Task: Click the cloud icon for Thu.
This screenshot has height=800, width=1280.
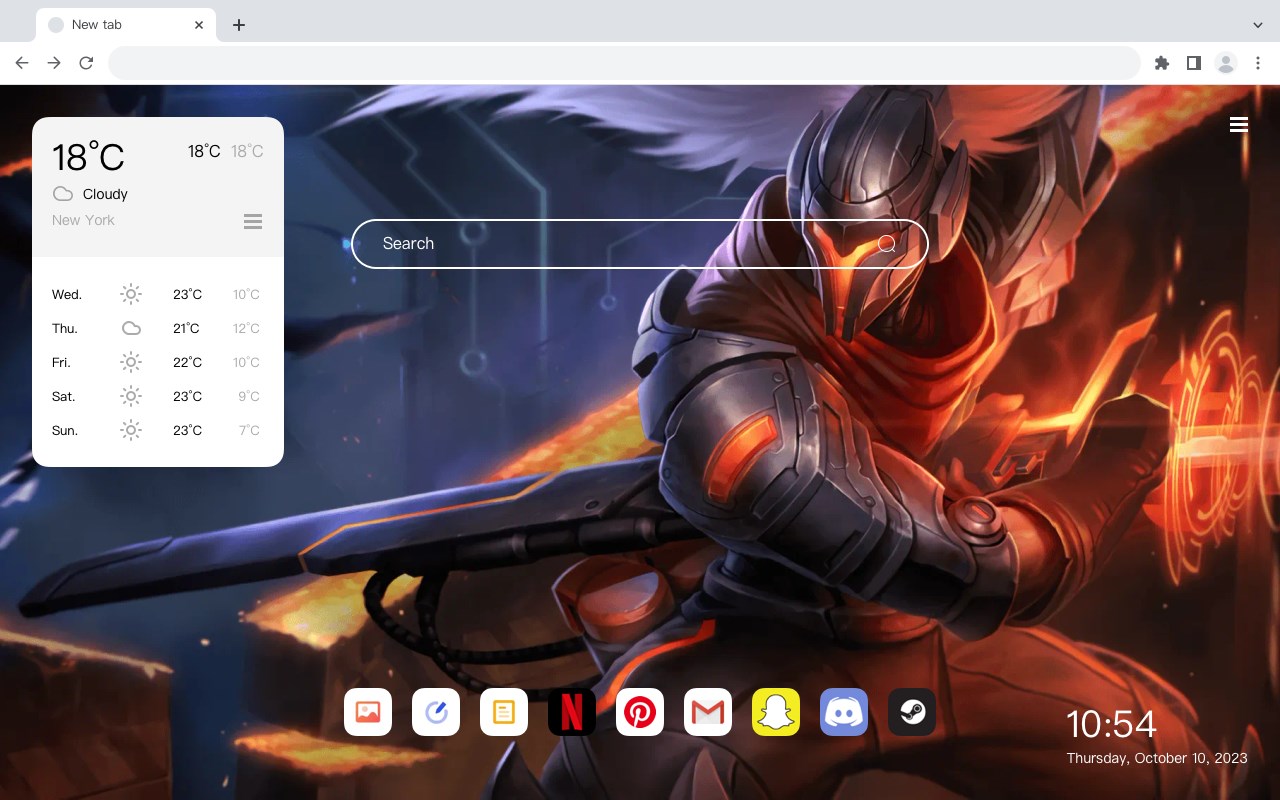Action: click(x=131, y=328)
